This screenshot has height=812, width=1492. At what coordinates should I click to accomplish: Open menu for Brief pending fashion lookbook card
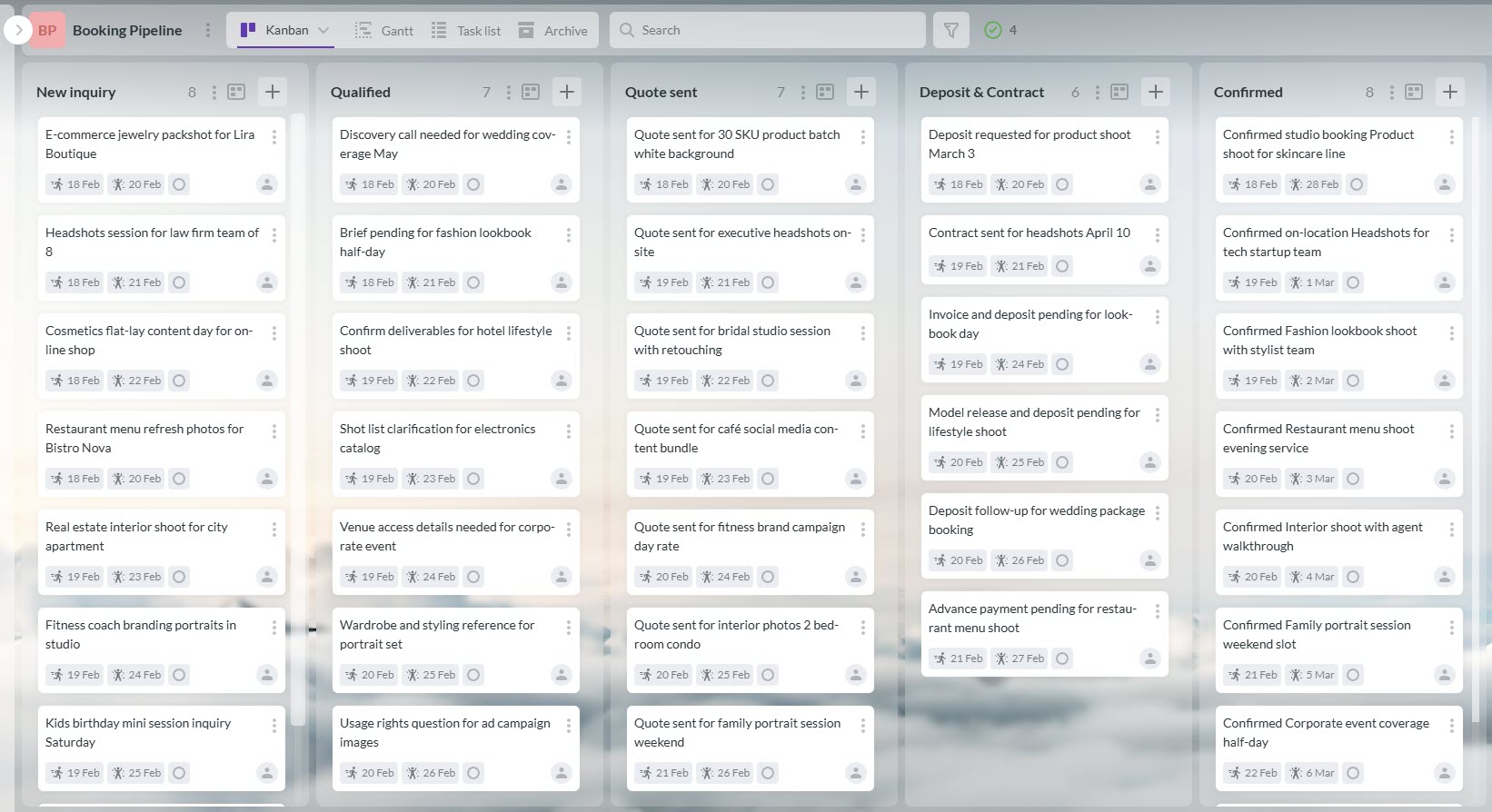pos(569,235)
